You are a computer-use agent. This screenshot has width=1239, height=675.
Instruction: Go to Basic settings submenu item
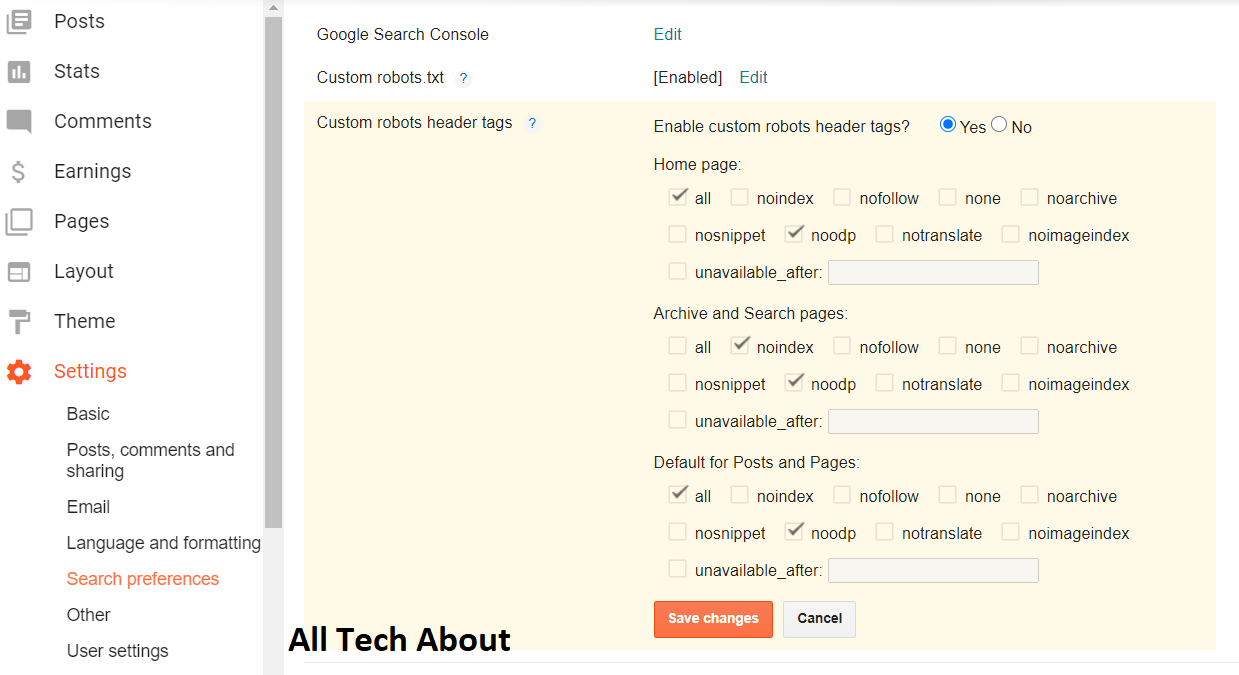coord(88,414)
